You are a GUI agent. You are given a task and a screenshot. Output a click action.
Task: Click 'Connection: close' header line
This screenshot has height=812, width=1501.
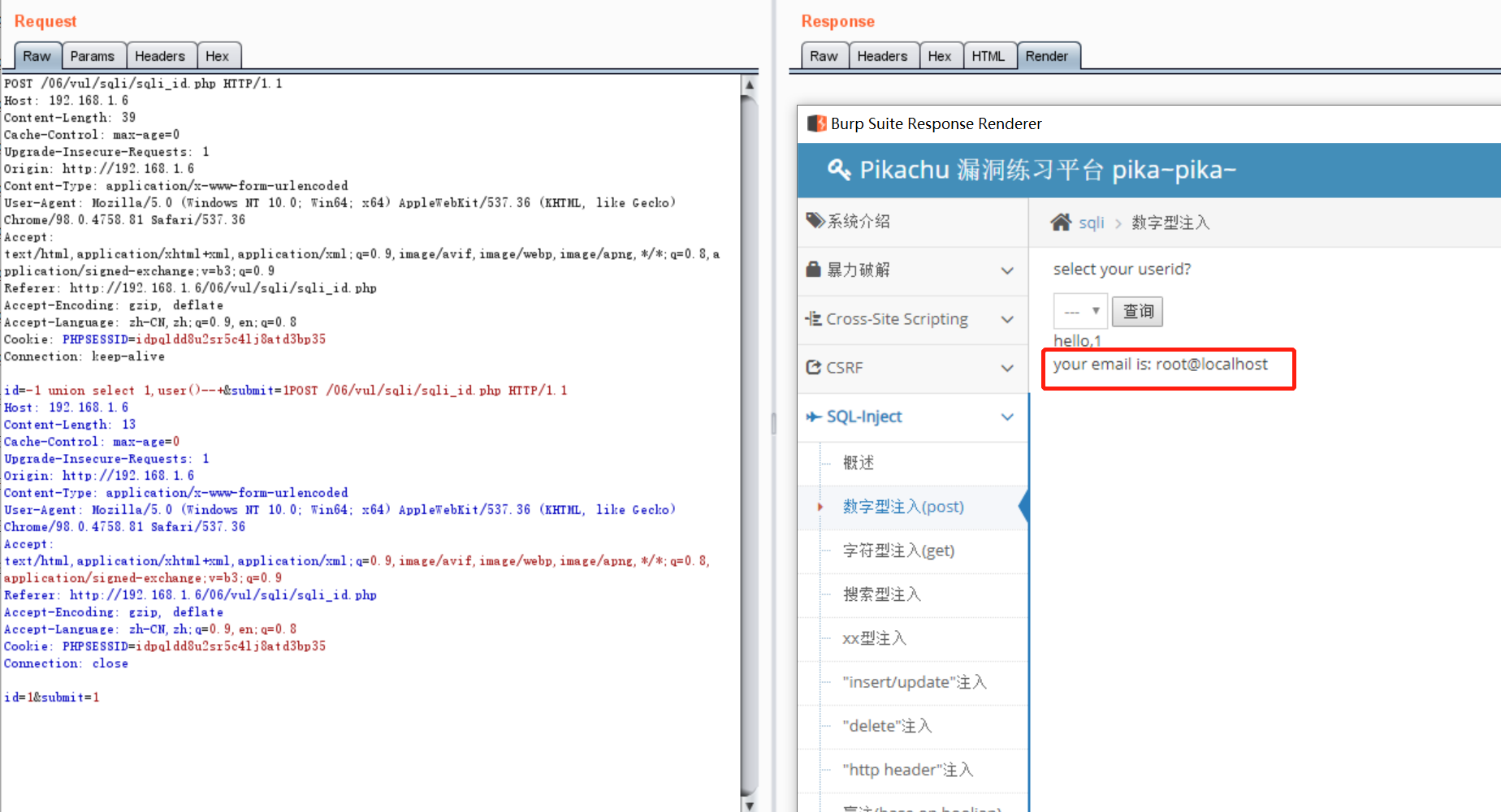point(66,663)
